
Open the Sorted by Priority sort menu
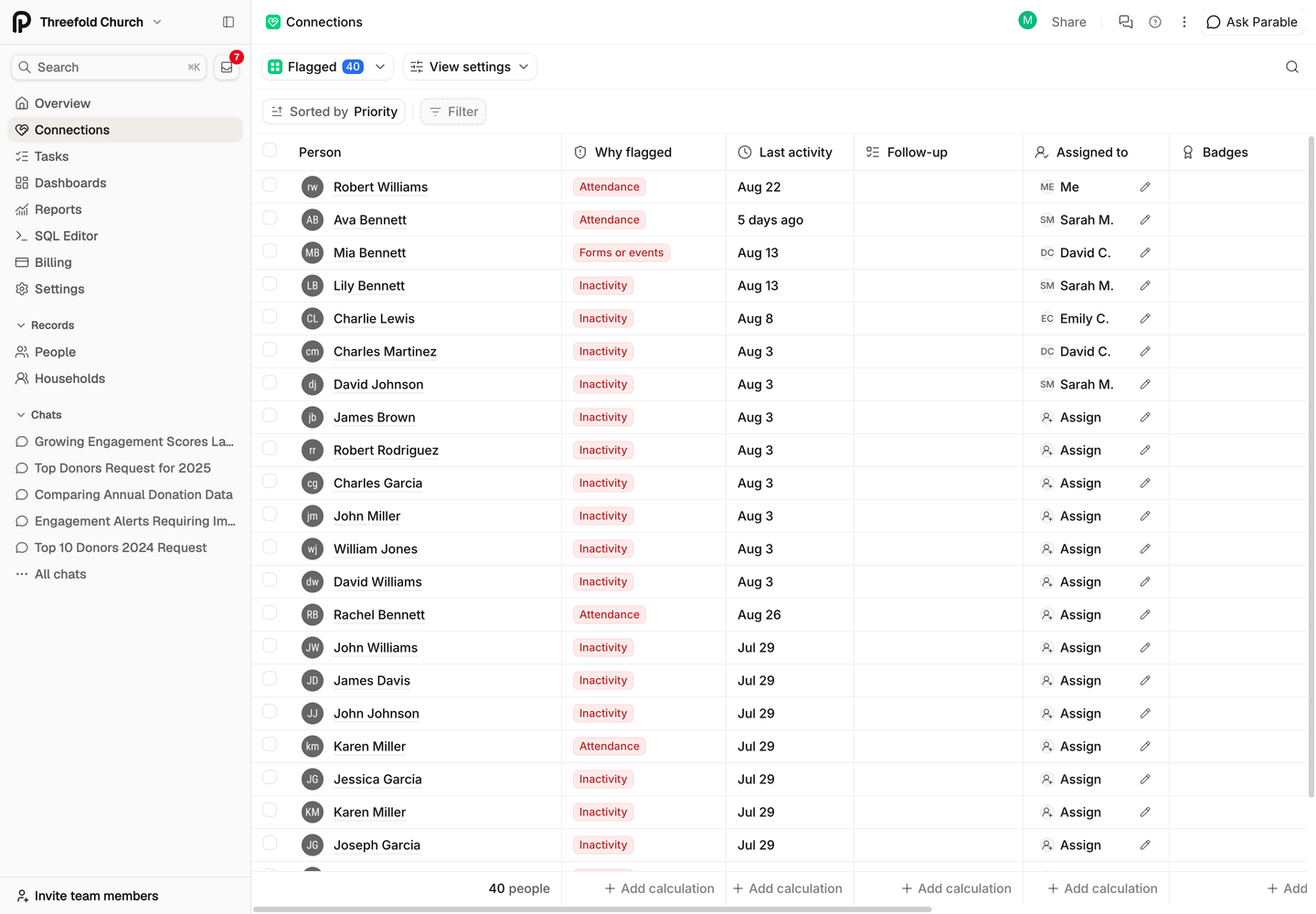(x=334, y=112)
